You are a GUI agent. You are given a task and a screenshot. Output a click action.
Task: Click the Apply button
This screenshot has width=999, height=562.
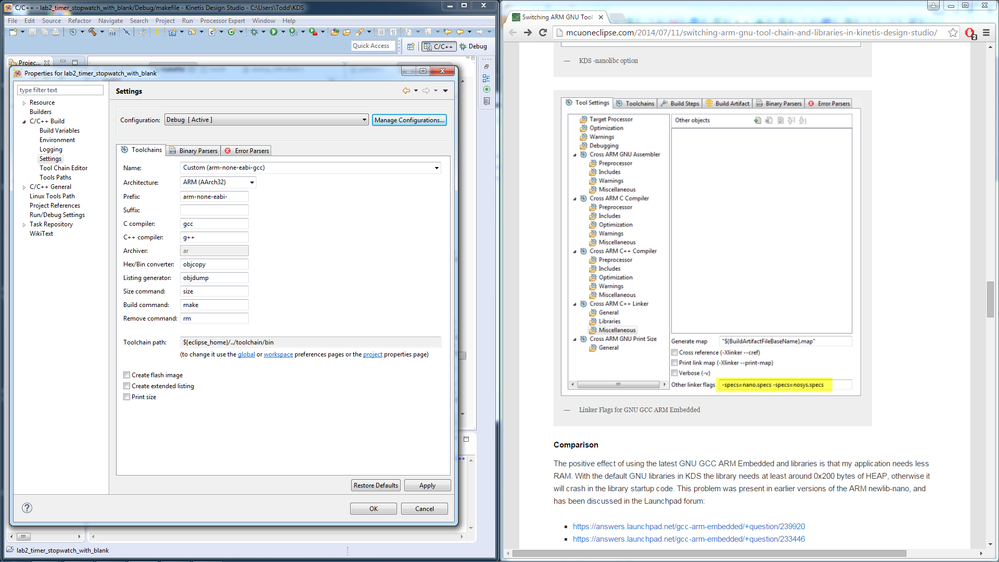427,486
